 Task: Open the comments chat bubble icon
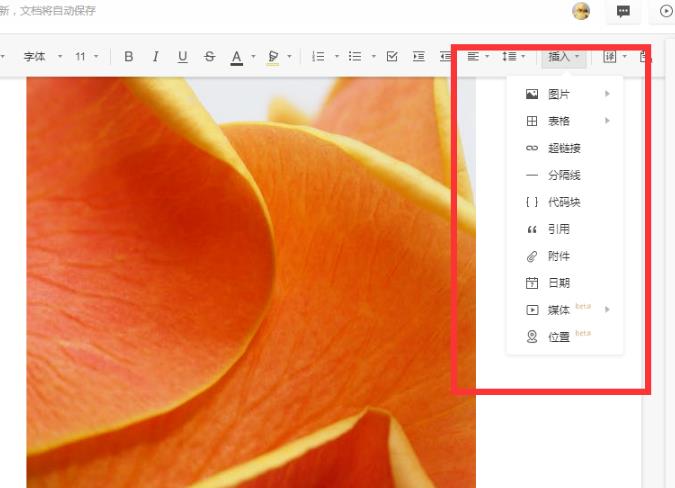(623, 11)
